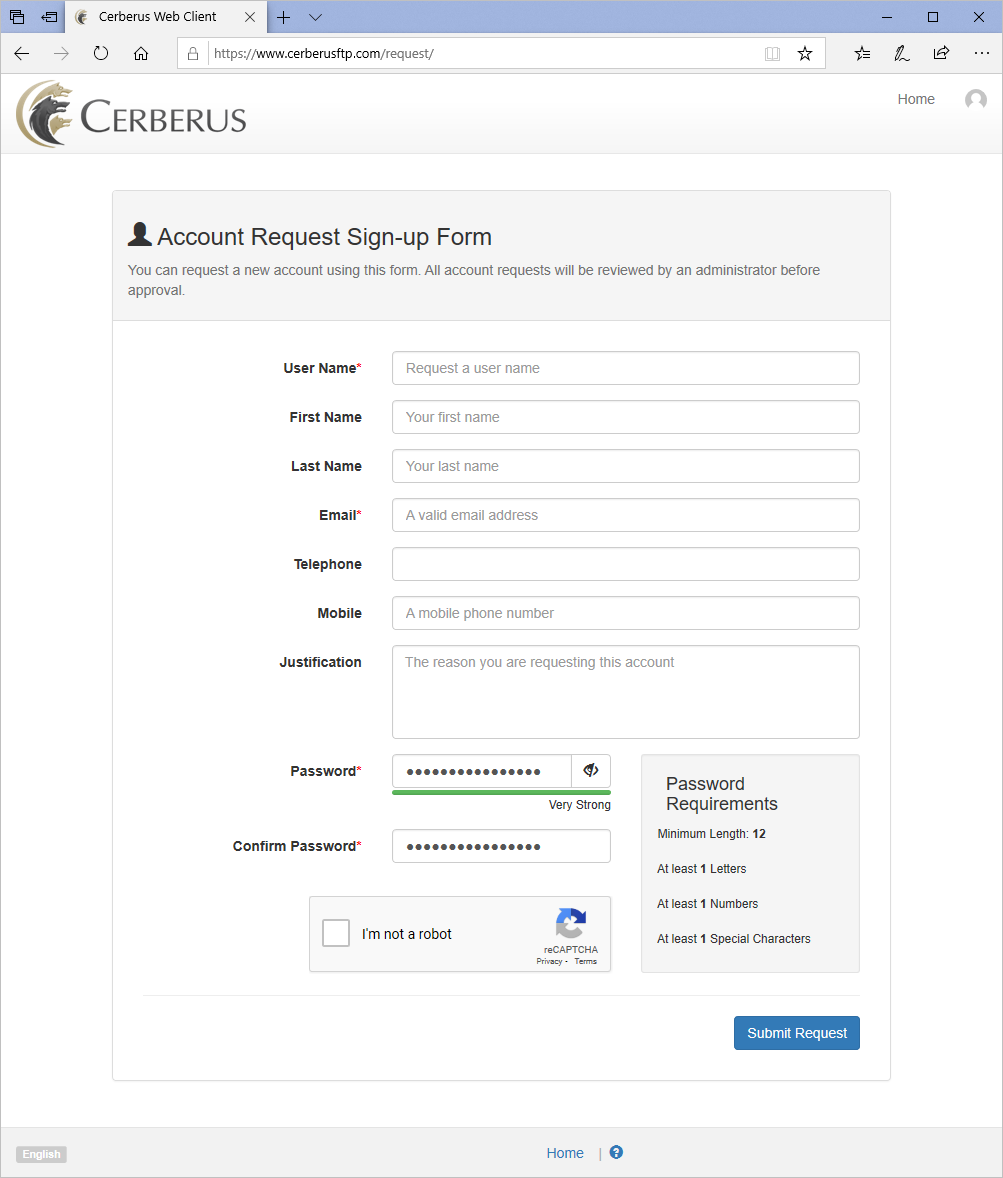Screen dimensions: 1003x1178
Task: Click Home in the top navigation
Action: 916,99
